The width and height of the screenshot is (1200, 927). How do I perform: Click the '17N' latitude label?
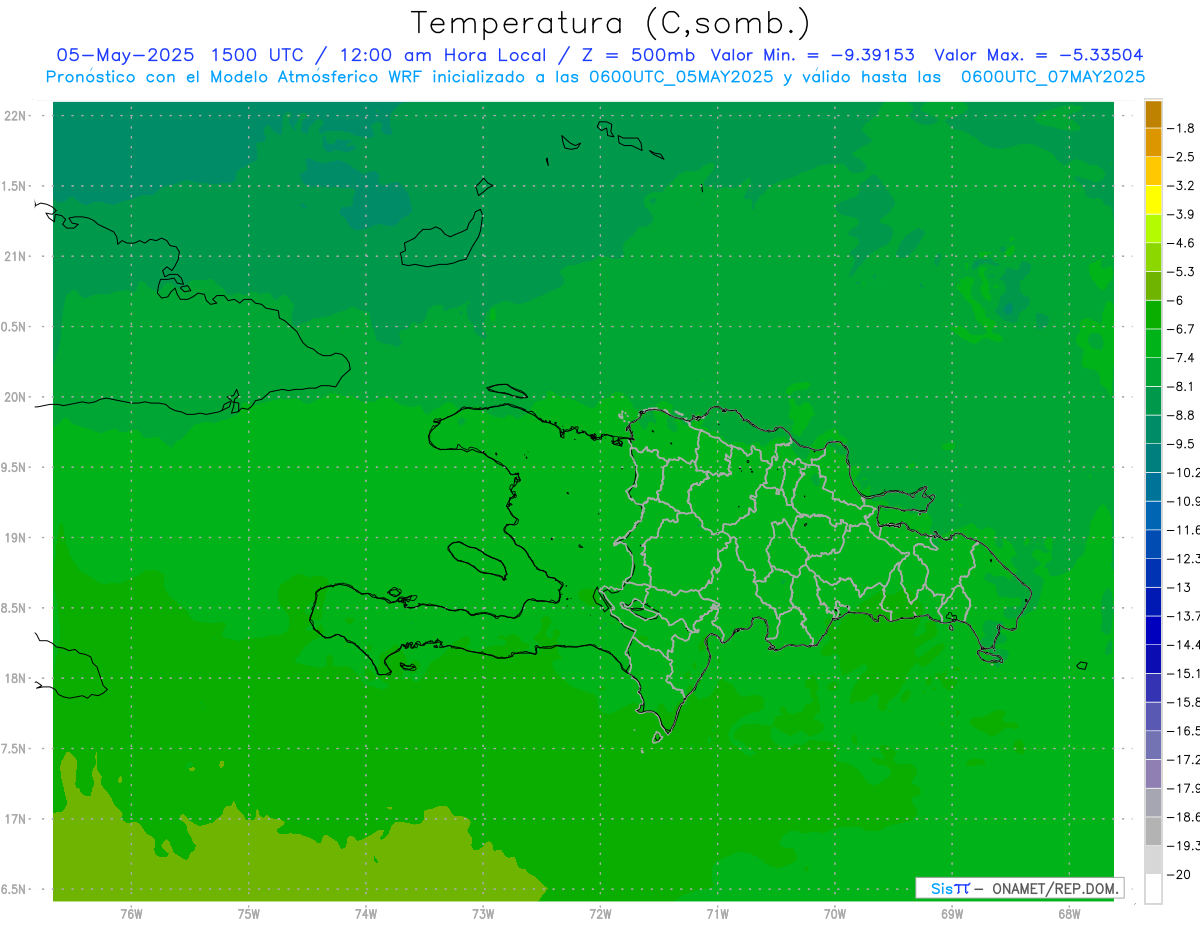click(15, 819)
